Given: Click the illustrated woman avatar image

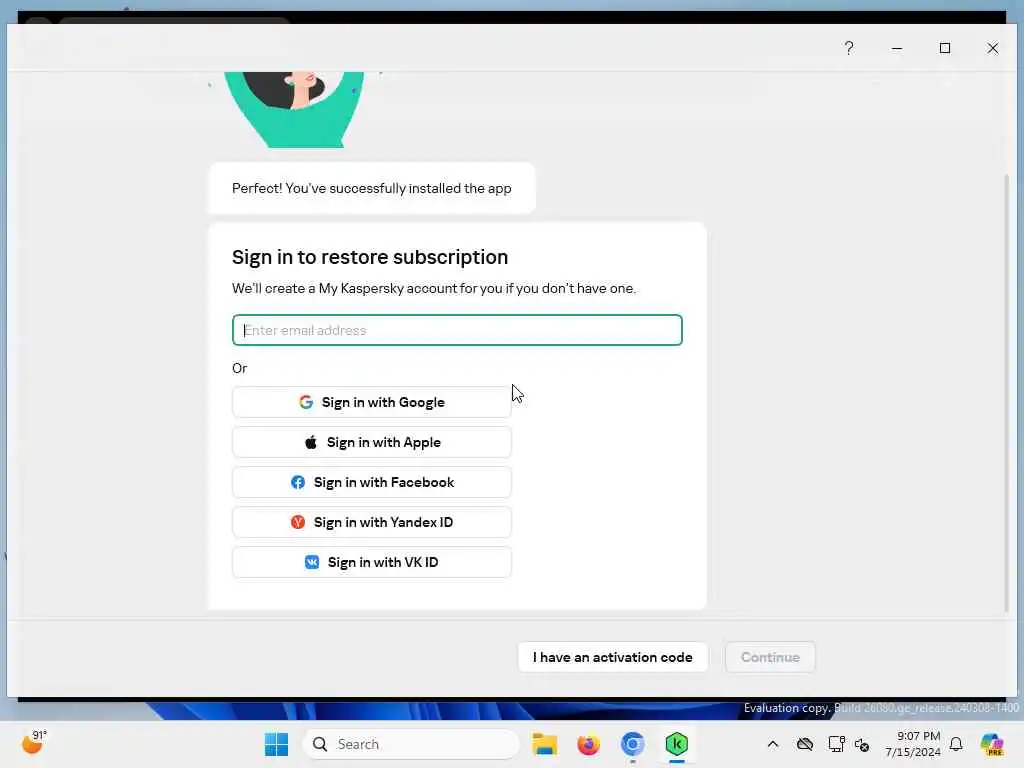Looking at the screenshot, I should tap(294, 110).
